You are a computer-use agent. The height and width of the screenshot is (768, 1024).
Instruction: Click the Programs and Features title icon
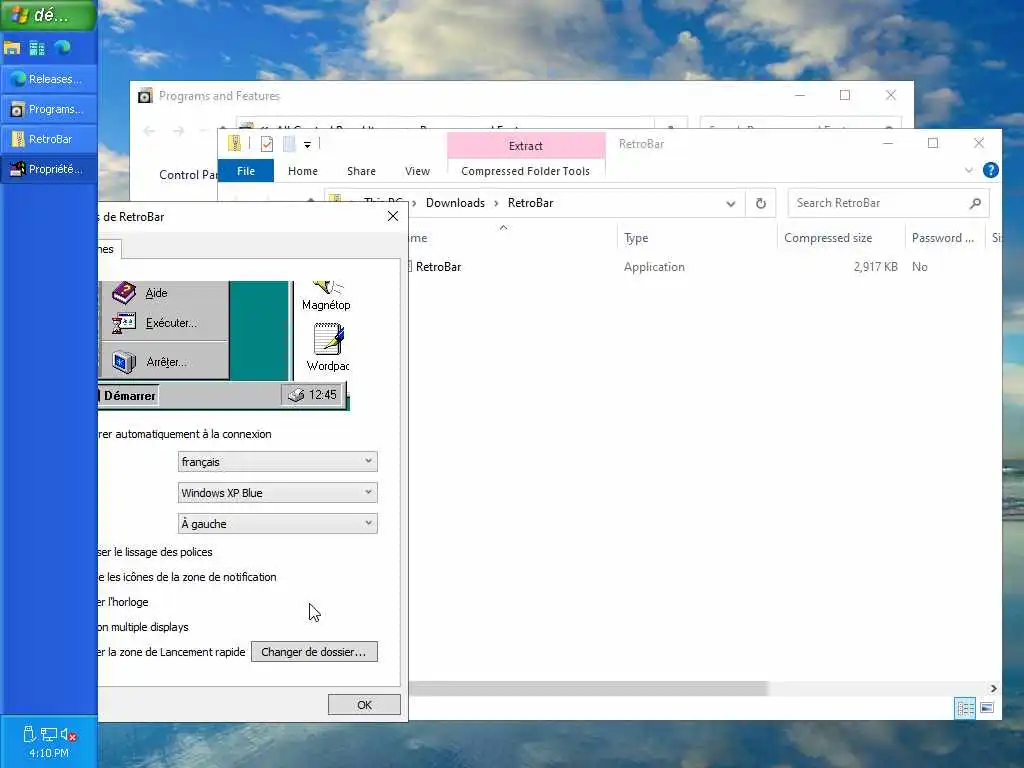pos(145,96)
